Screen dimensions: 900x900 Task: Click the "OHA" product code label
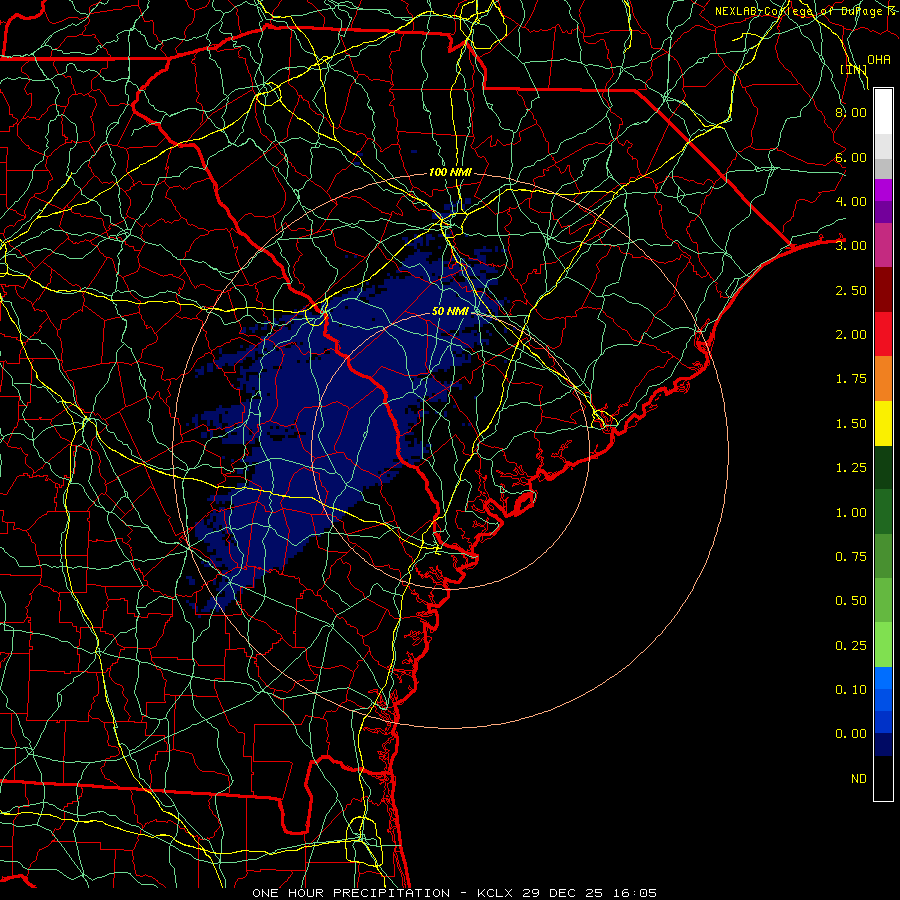coord(879,60)
